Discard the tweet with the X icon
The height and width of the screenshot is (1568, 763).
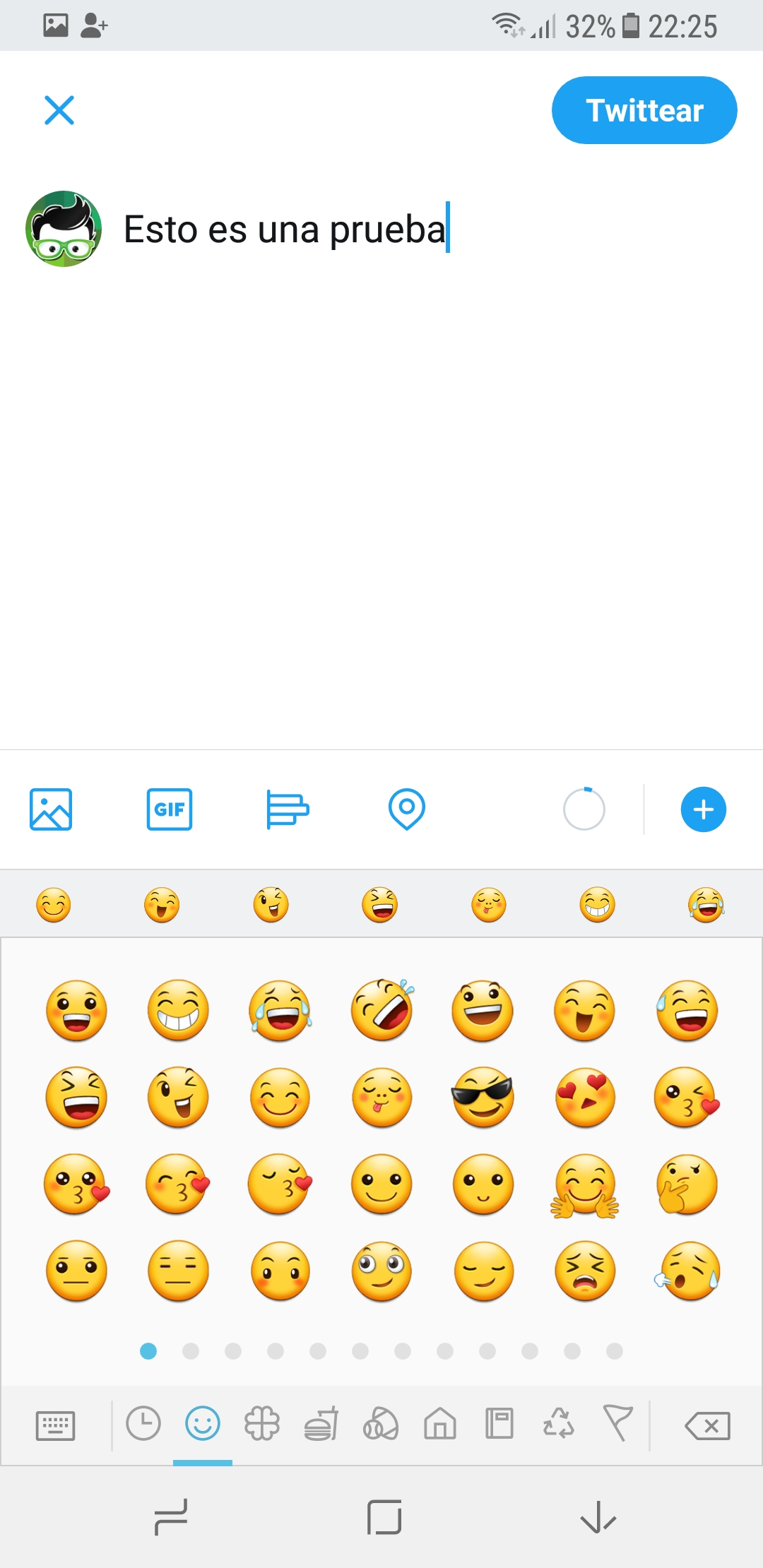coord(59,110)
